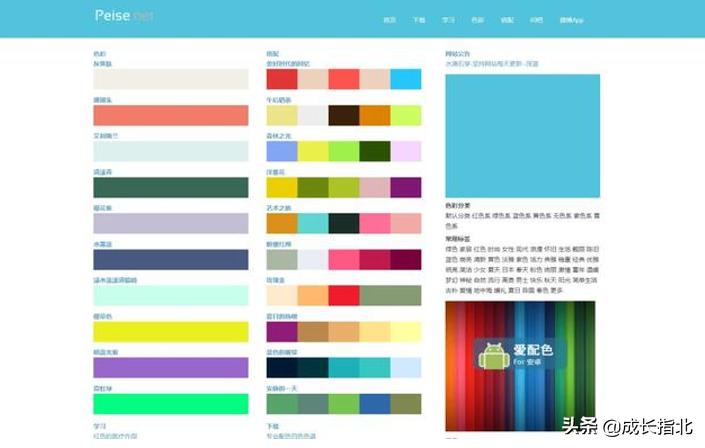The image size is (705, 448).
Task: Select the pale mint single color bar
Action: tap(171, 296)
